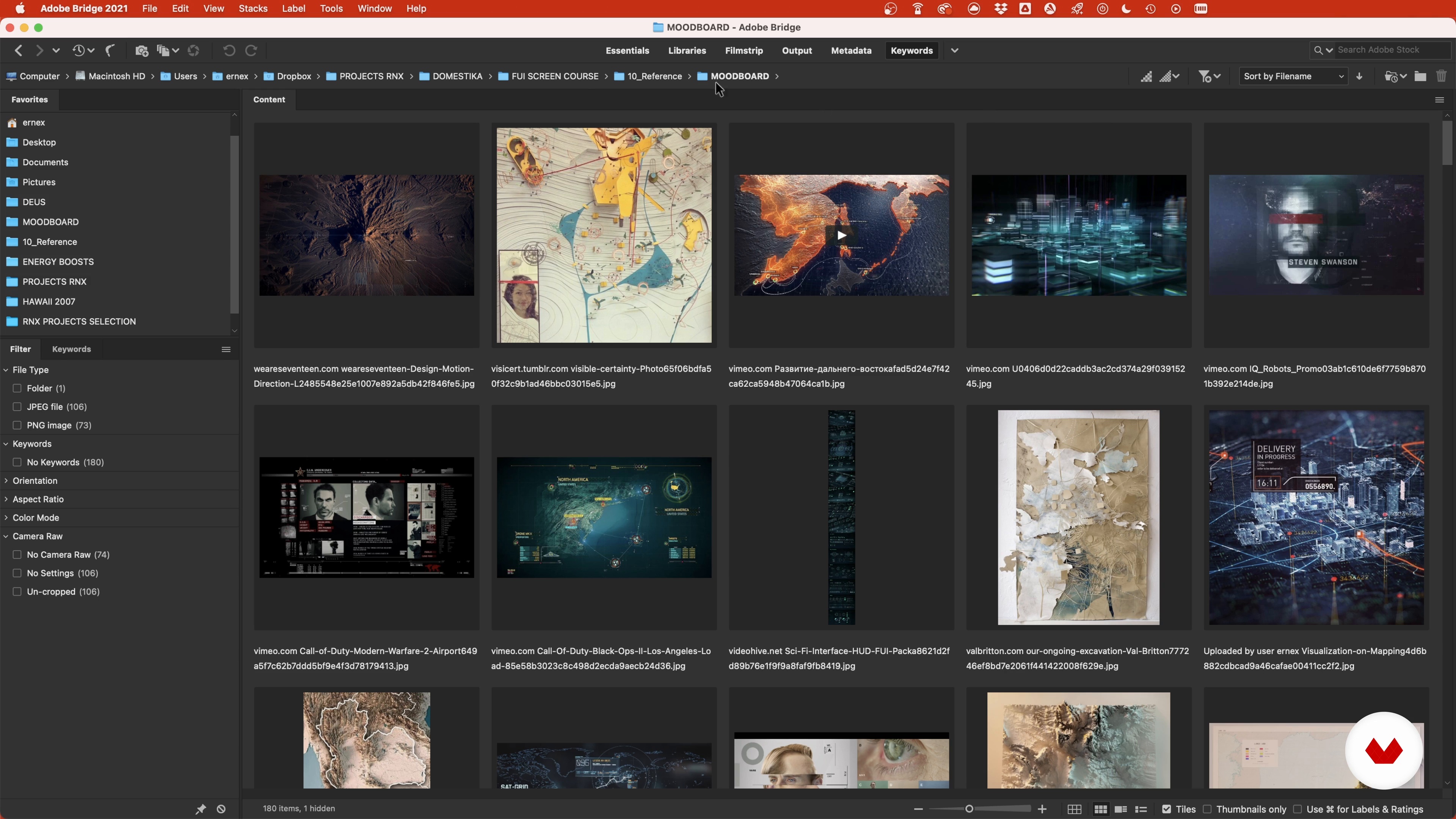1456x819 pixels.
Task: Collapse the File Type filter section
Action: (6, 370)
